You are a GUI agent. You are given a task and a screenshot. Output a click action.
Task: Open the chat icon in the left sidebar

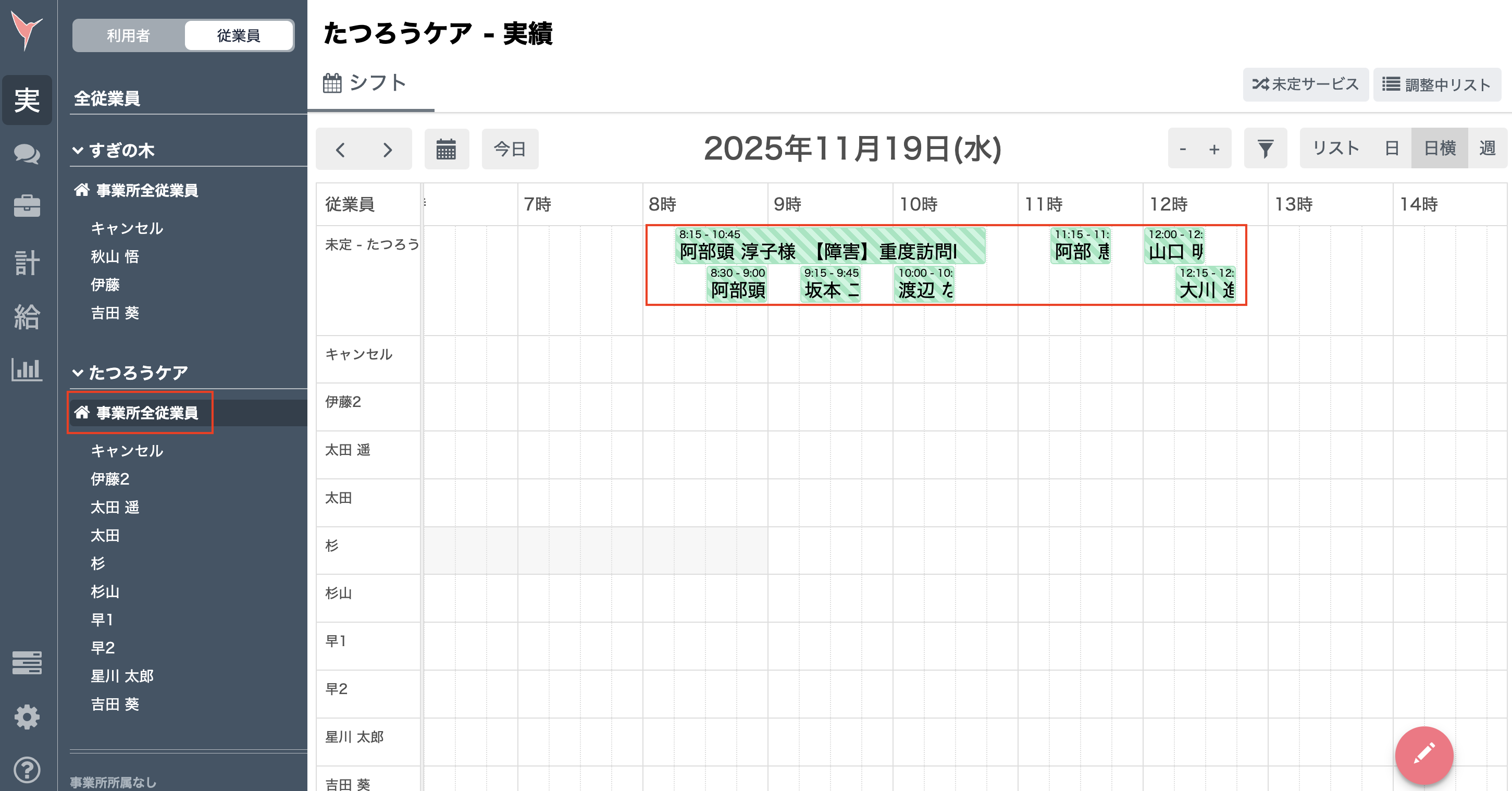[x=27, y=154]
